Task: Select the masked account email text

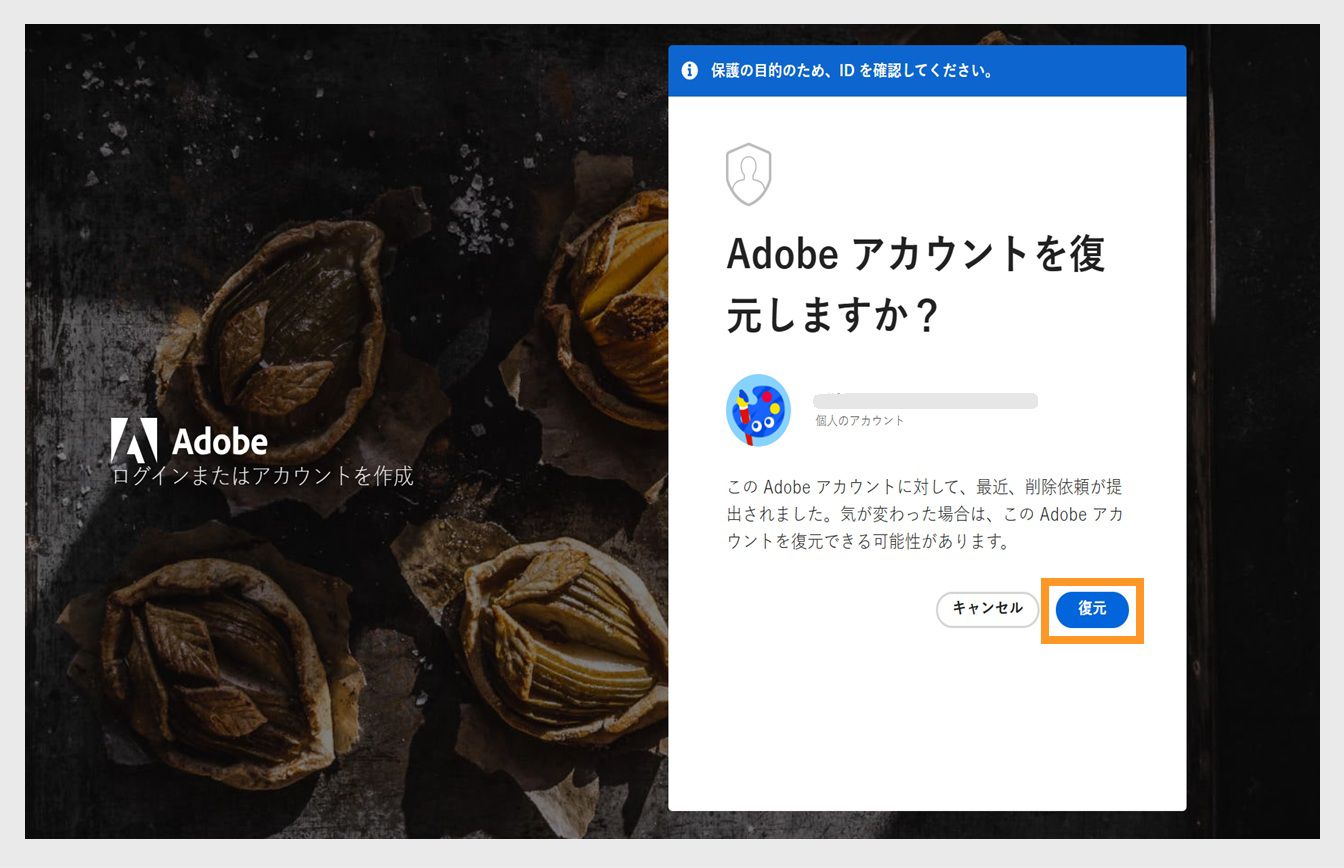Action: [924, 400]
